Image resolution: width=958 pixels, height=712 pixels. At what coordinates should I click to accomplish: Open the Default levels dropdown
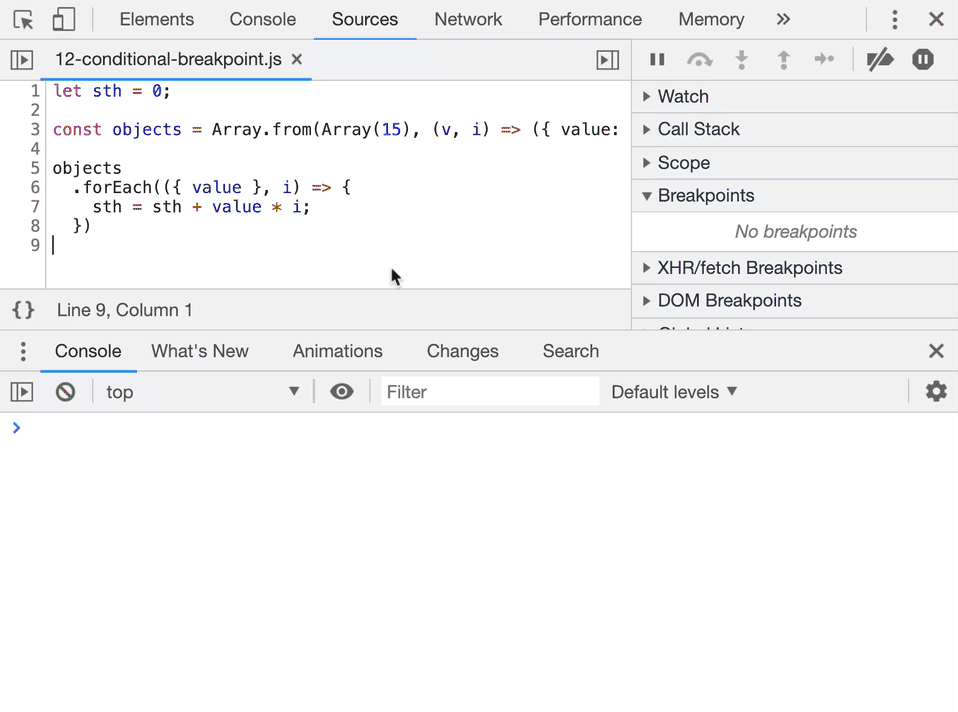point(674,391)
